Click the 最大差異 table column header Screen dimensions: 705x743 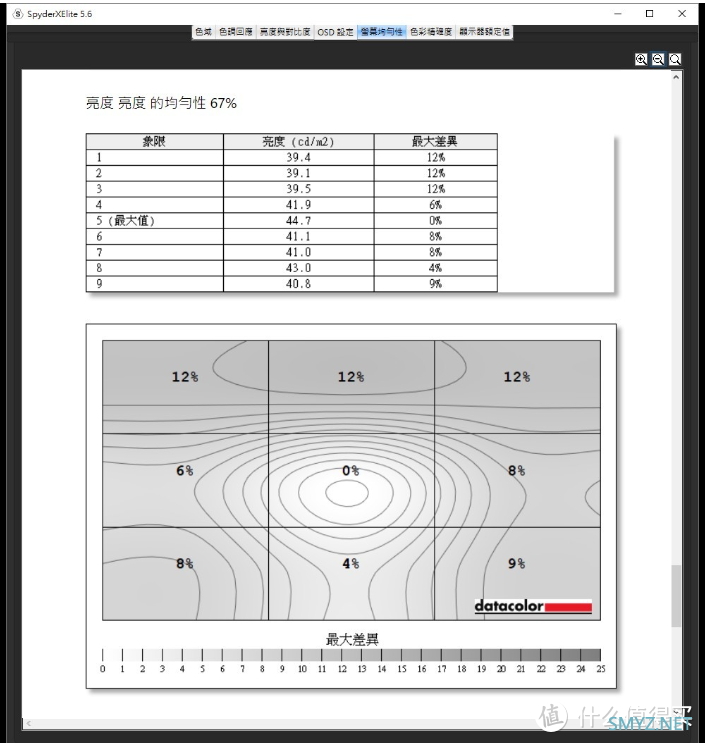click(435, 141)
